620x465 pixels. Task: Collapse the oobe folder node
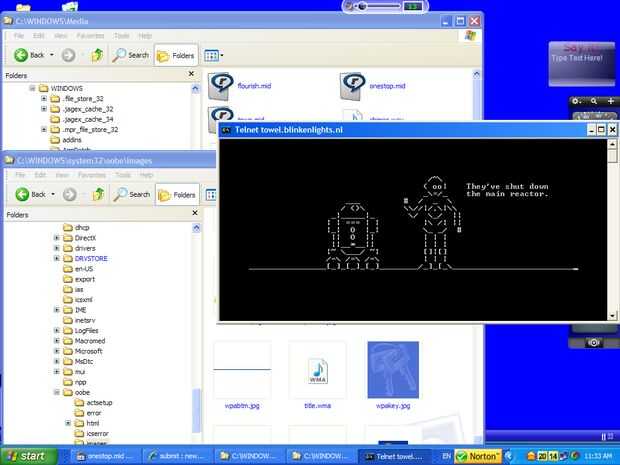tap(57, 392)
